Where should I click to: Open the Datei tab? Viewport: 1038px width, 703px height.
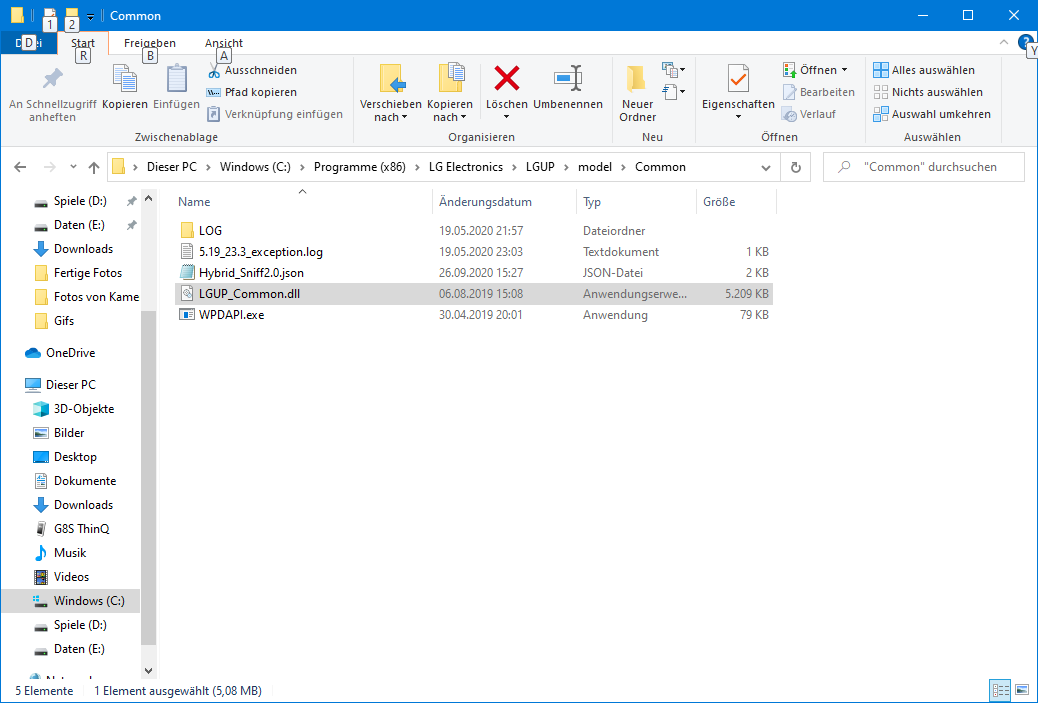[x=28, y=43]
